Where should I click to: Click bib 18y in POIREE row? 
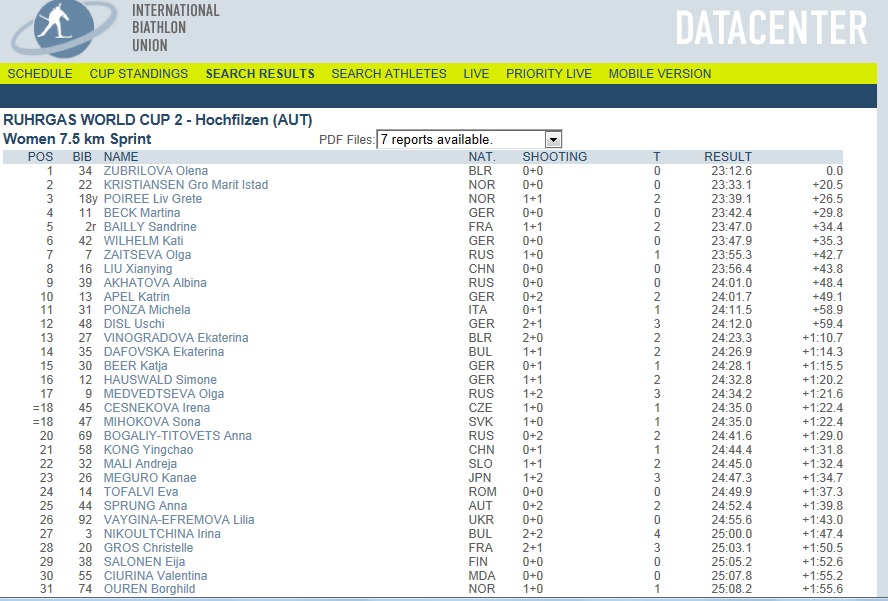tap(88, 199)
